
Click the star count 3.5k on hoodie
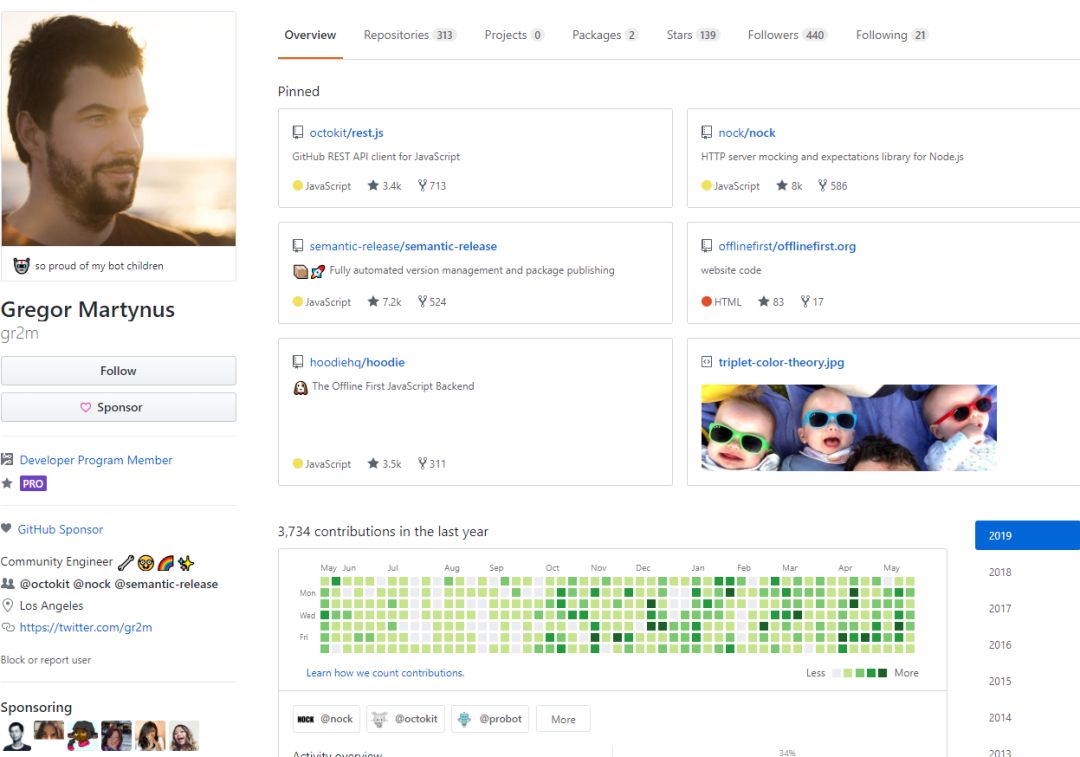(x=384, y=464)
